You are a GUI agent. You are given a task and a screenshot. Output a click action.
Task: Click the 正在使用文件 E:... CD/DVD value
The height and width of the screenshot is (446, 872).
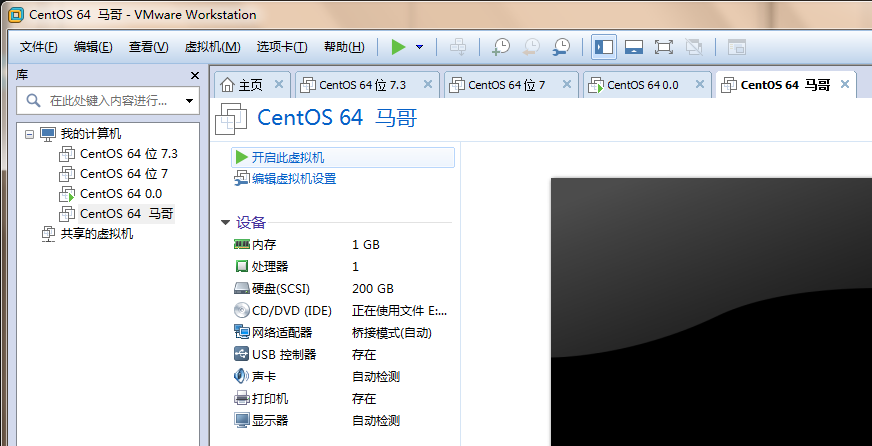[400, 311]
